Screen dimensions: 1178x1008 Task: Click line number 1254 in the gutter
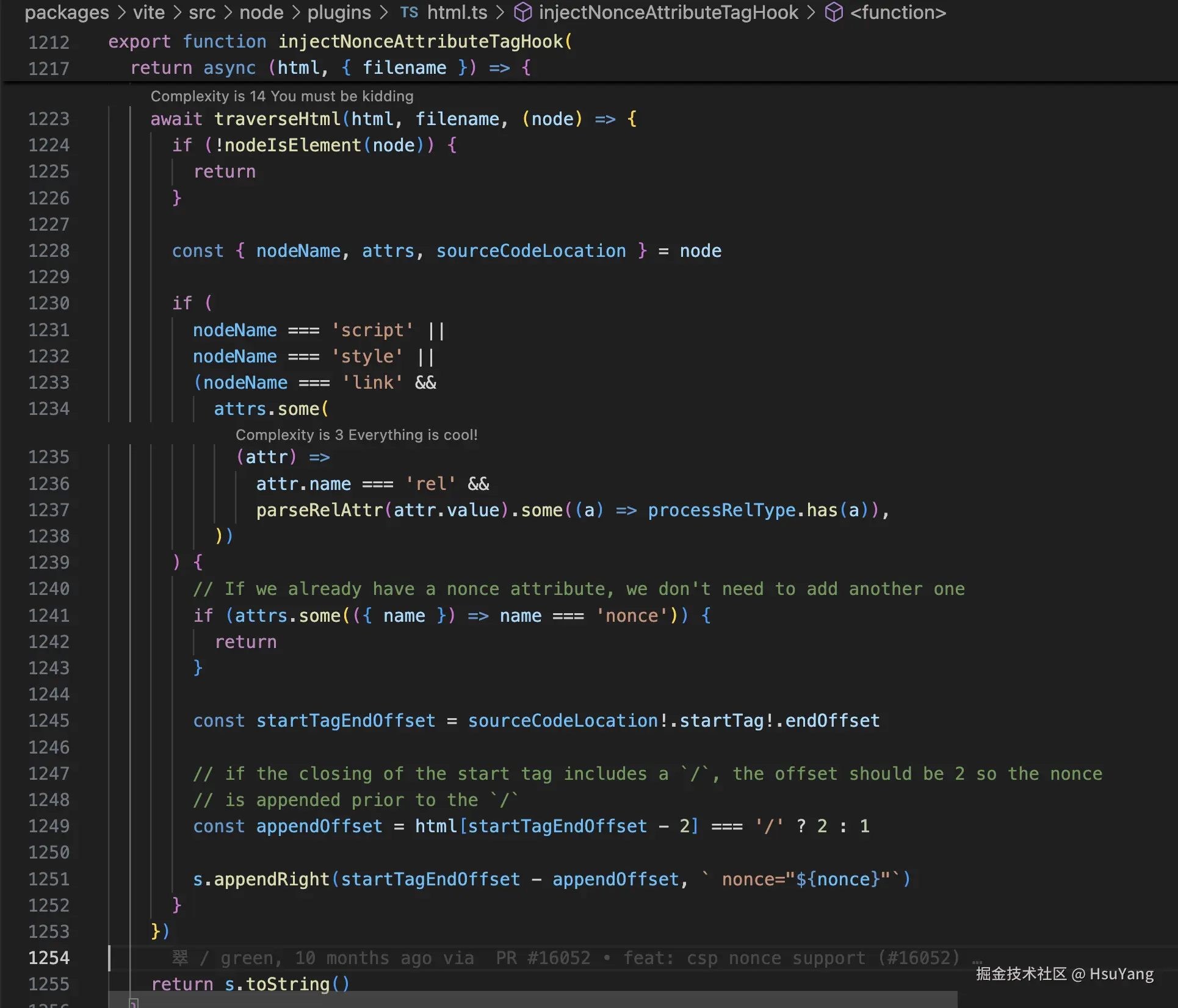coord(49,958)
